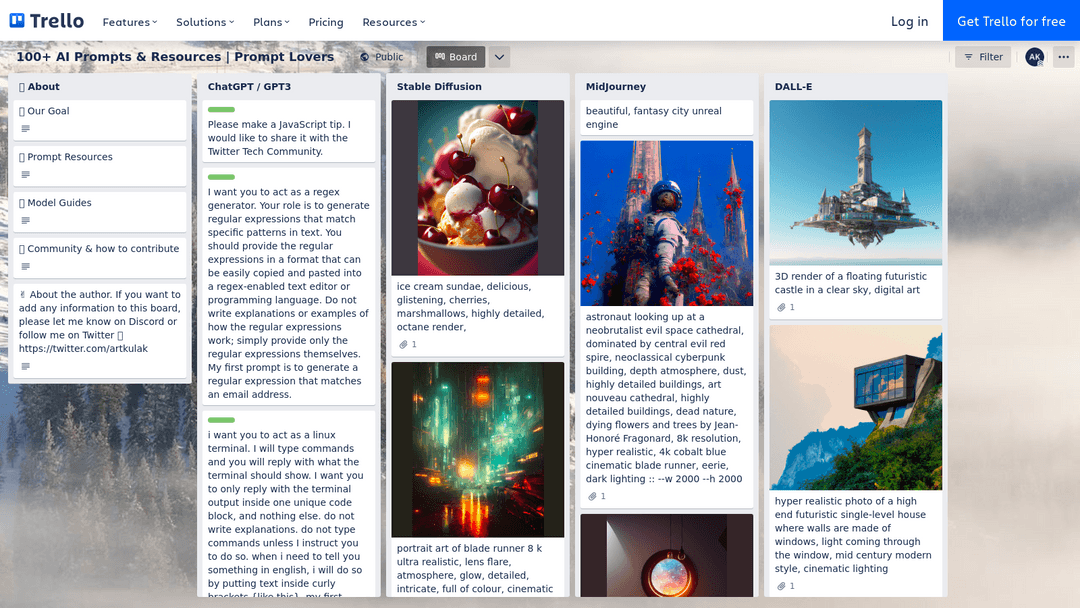Click Get Trello for free button
Viewport: 1080px width, 608px height.
[x=1011, y=21]
